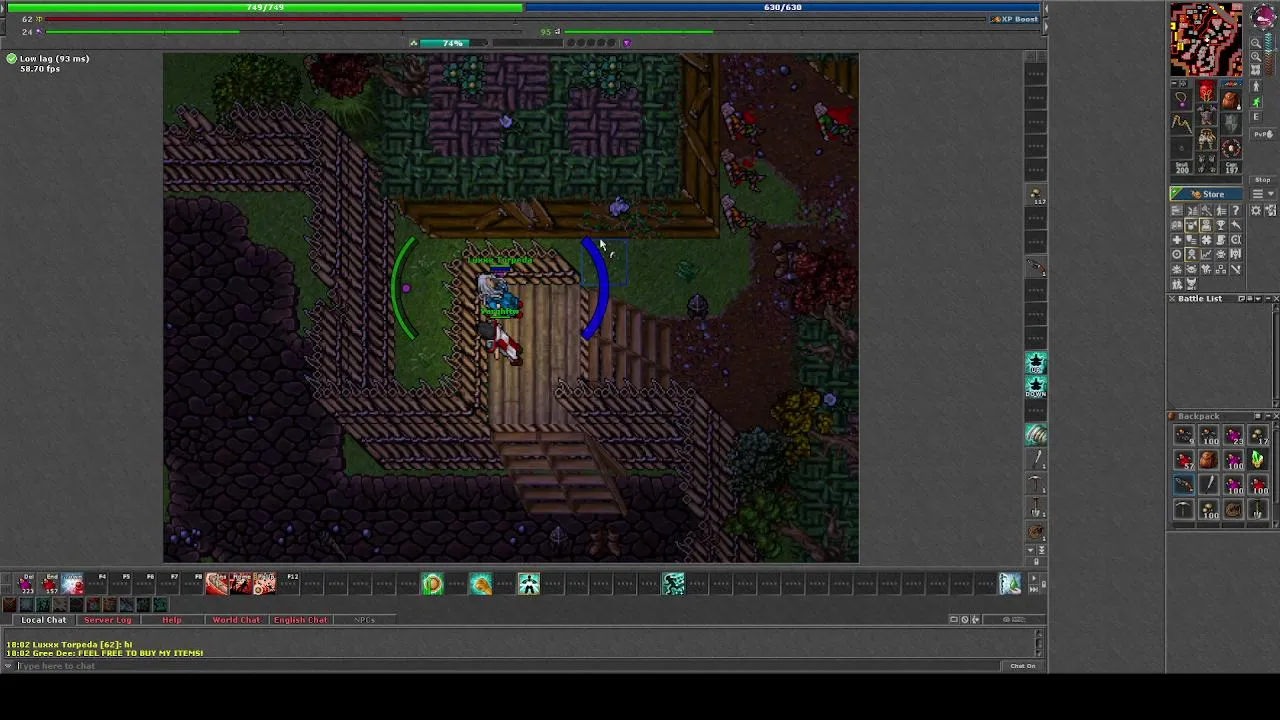Use the teal running spell action button

673,583
